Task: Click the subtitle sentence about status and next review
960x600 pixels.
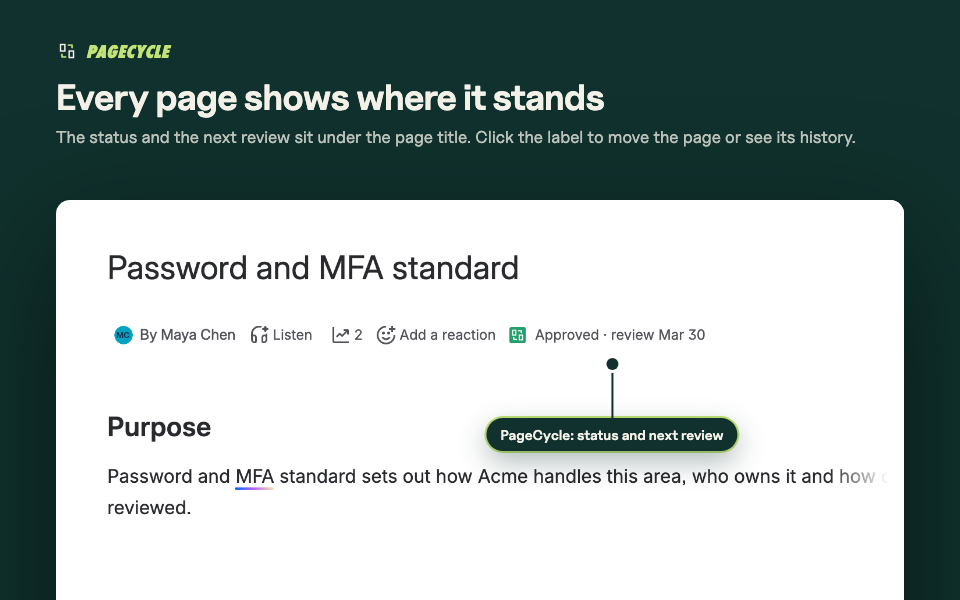Action: click(456, 137)
